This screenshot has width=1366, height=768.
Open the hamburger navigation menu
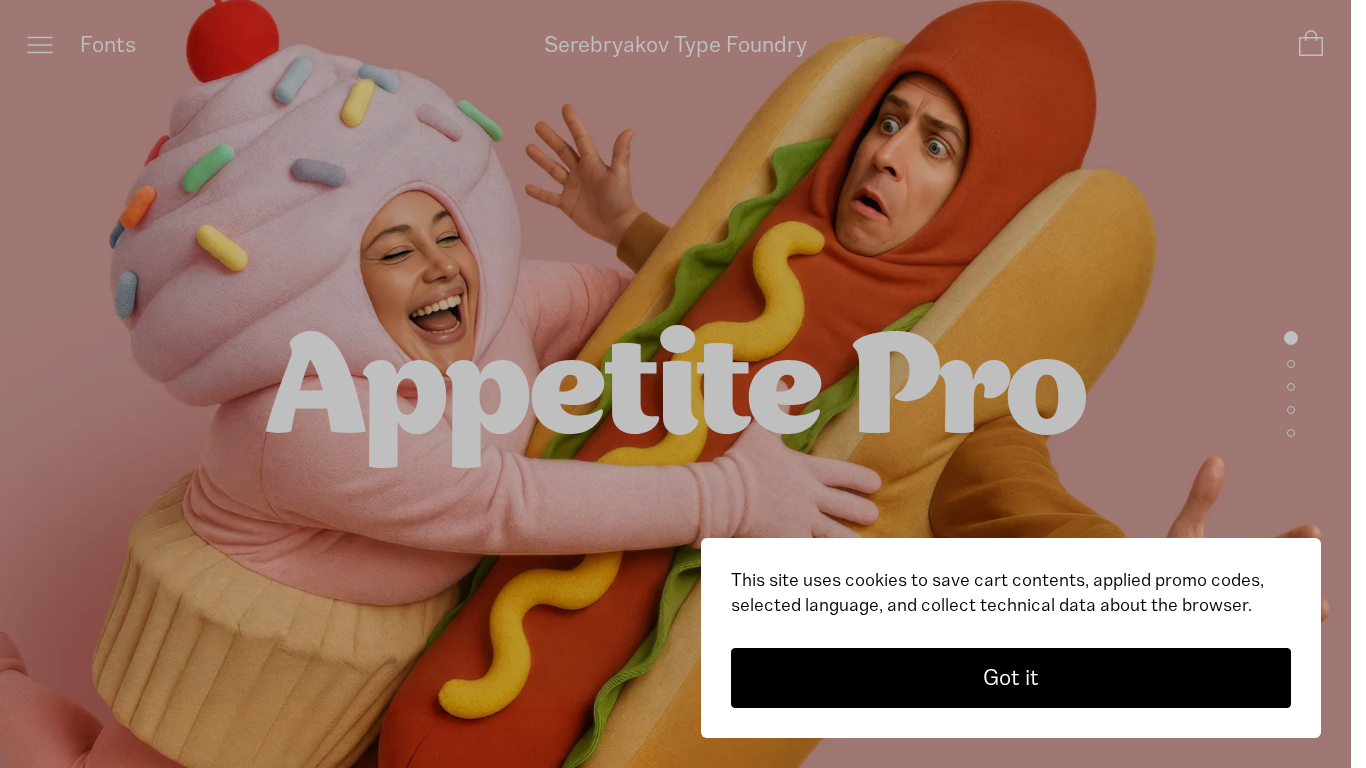tap(40, 45)
